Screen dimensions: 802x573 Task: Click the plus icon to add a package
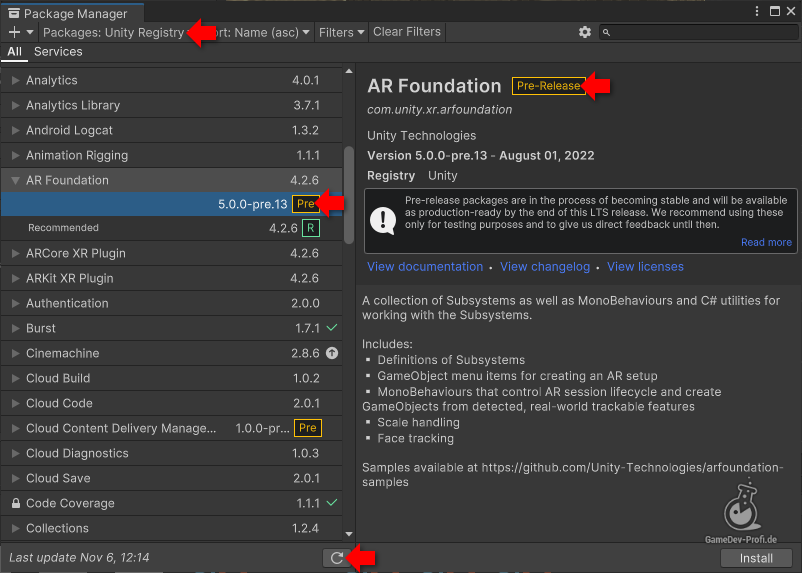click(14, 32)
